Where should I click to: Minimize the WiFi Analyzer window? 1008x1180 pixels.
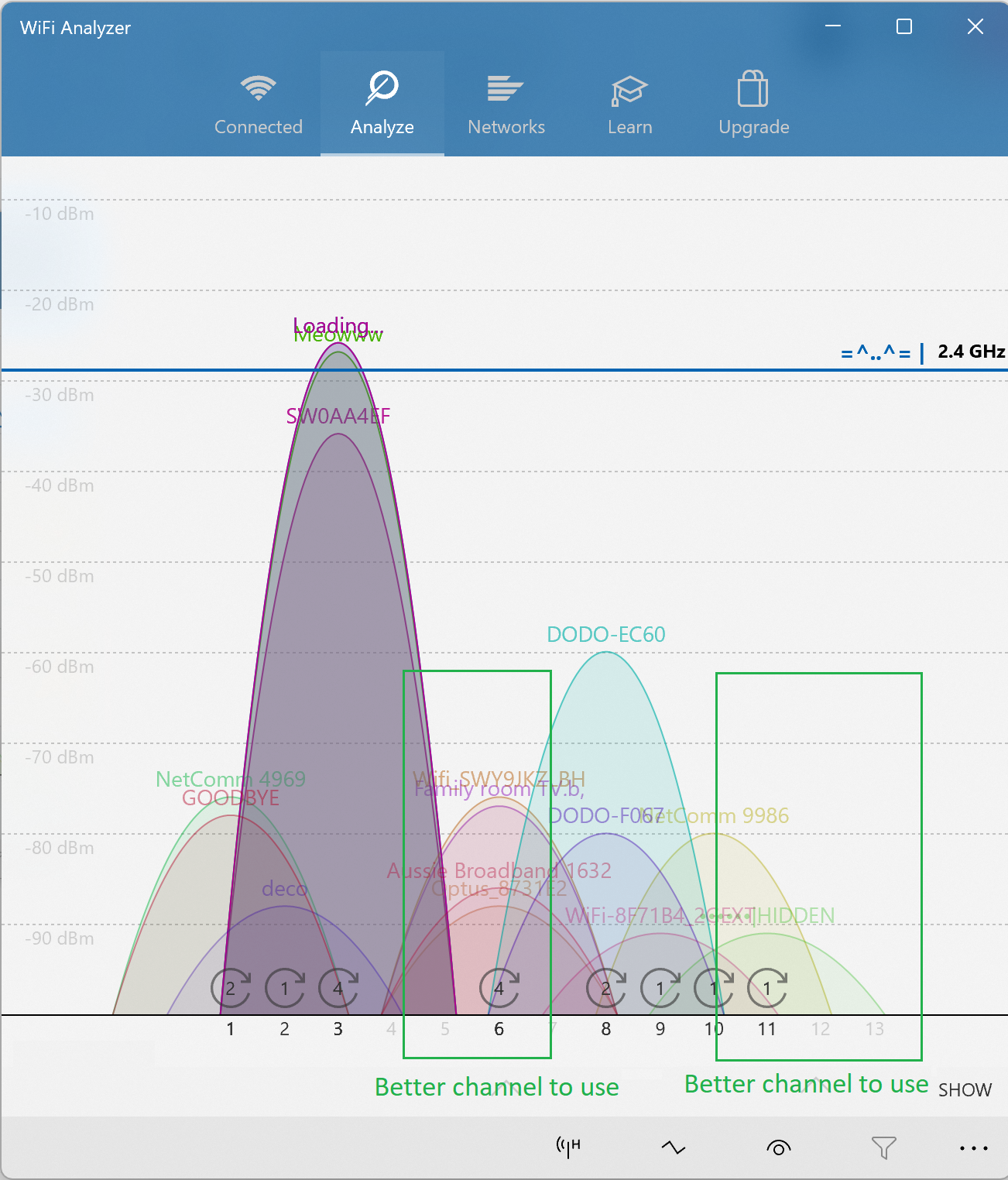pyautogui.click(x=833, y=27)
